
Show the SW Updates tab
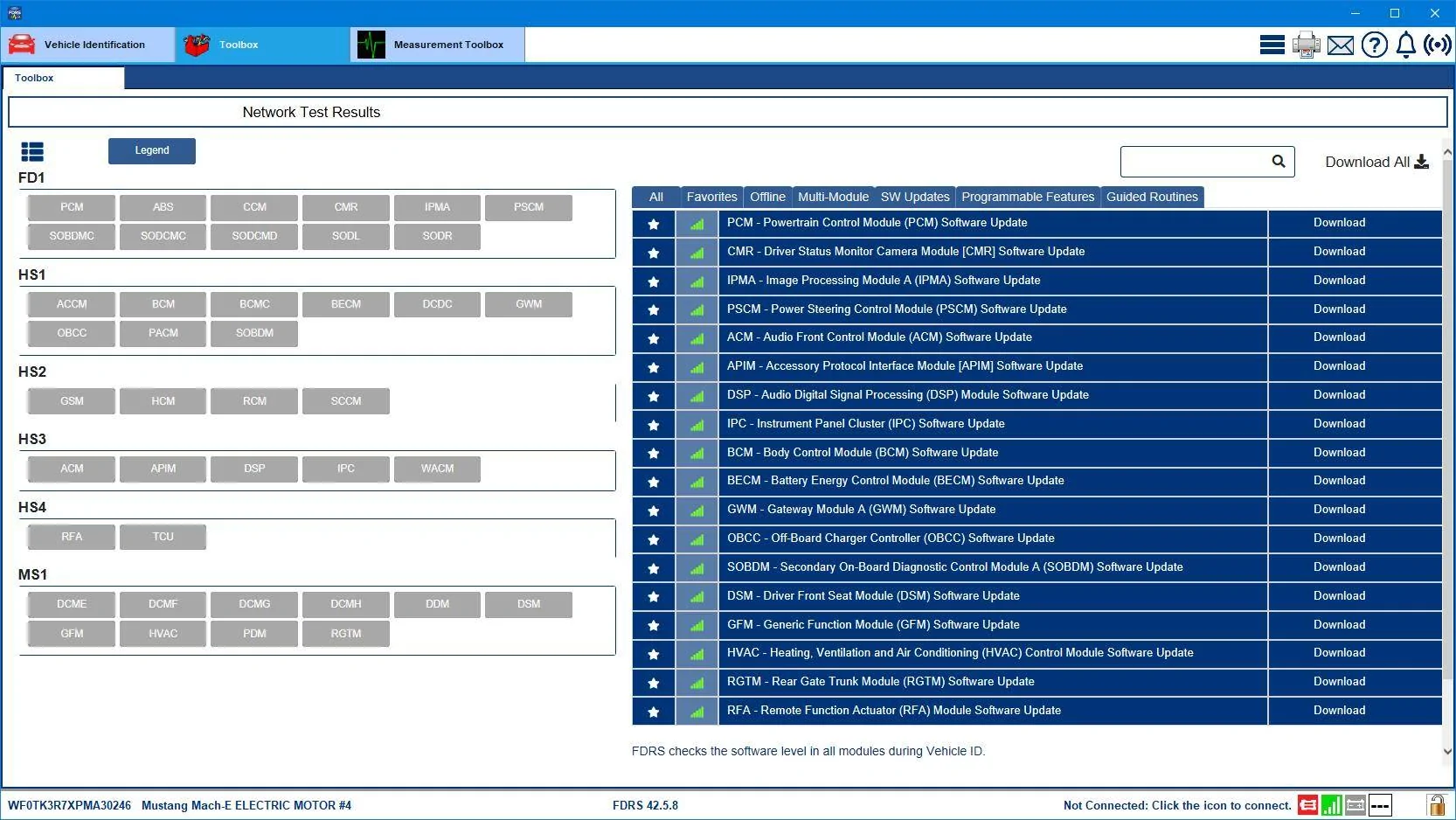(915, 198)
